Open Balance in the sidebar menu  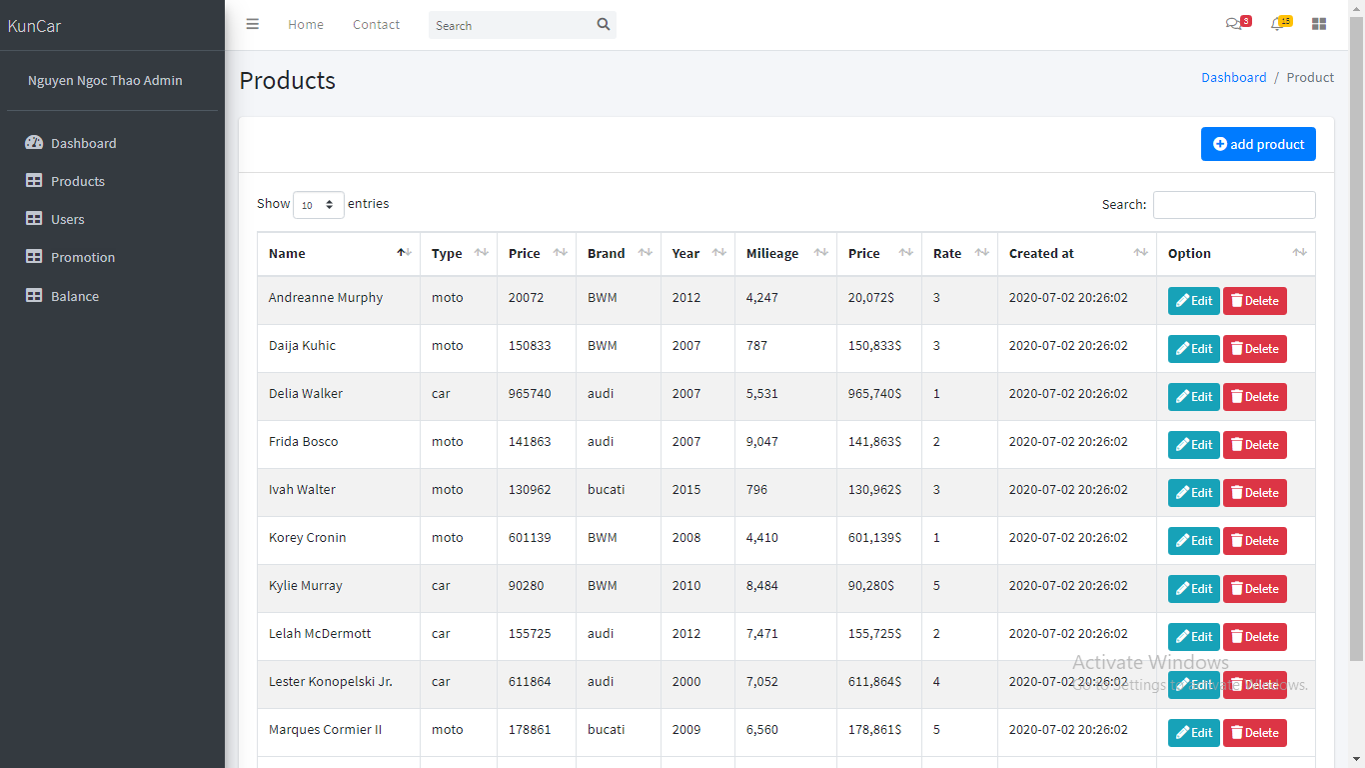tap(75, 296)
